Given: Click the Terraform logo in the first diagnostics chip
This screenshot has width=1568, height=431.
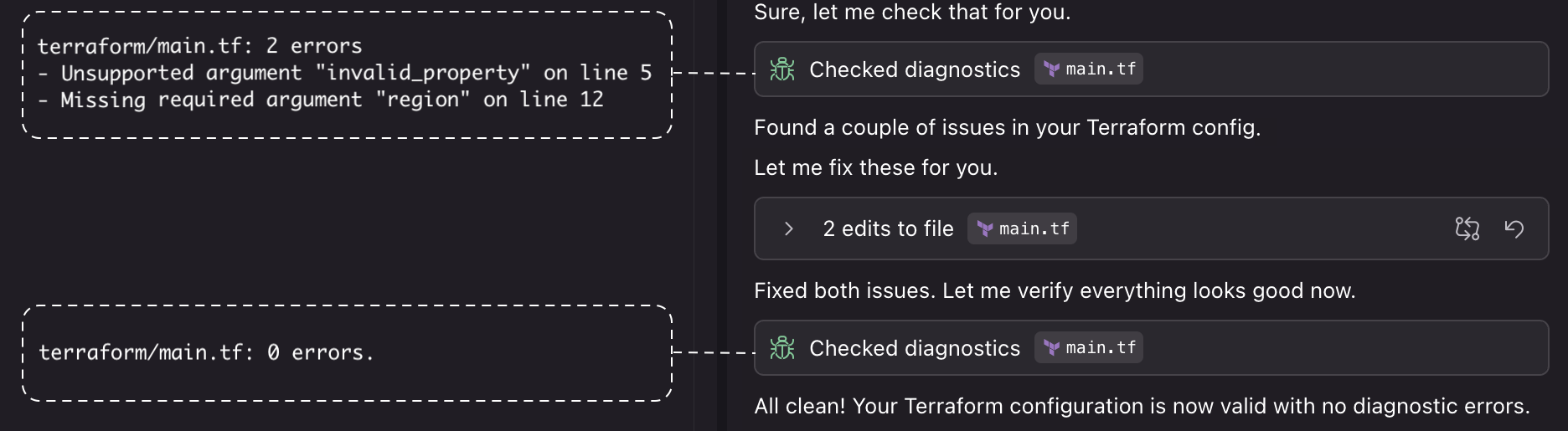Looking at the screenshot, I should 1052,69.
